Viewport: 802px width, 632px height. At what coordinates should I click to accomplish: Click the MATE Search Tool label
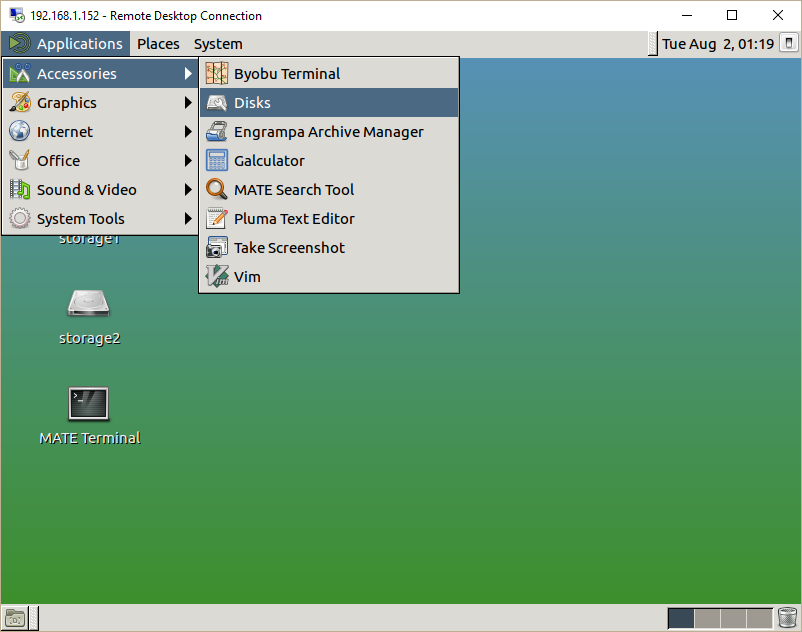pyautogui.click(x=294, y=190)
